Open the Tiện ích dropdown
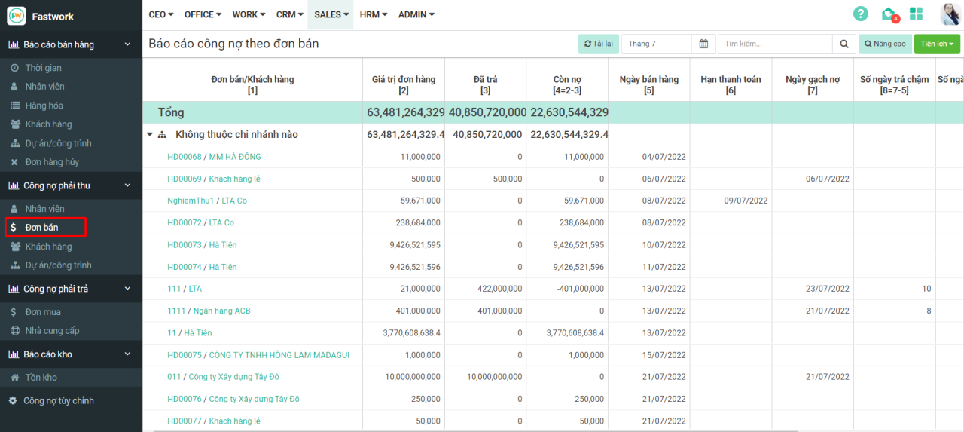 pos(936,44)
